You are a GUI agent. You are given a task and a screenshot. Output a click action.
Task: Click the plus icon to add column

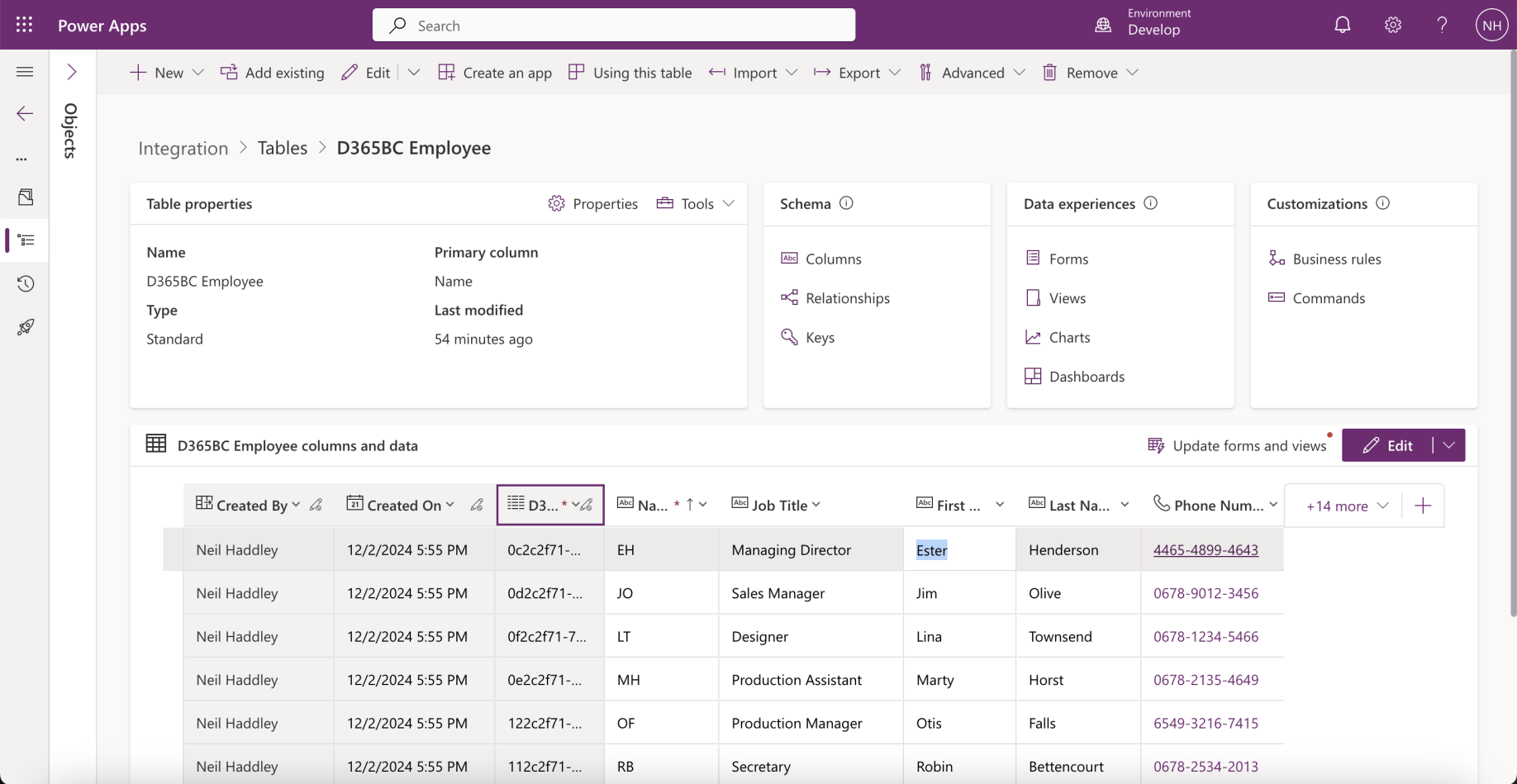coord(1422,506)
